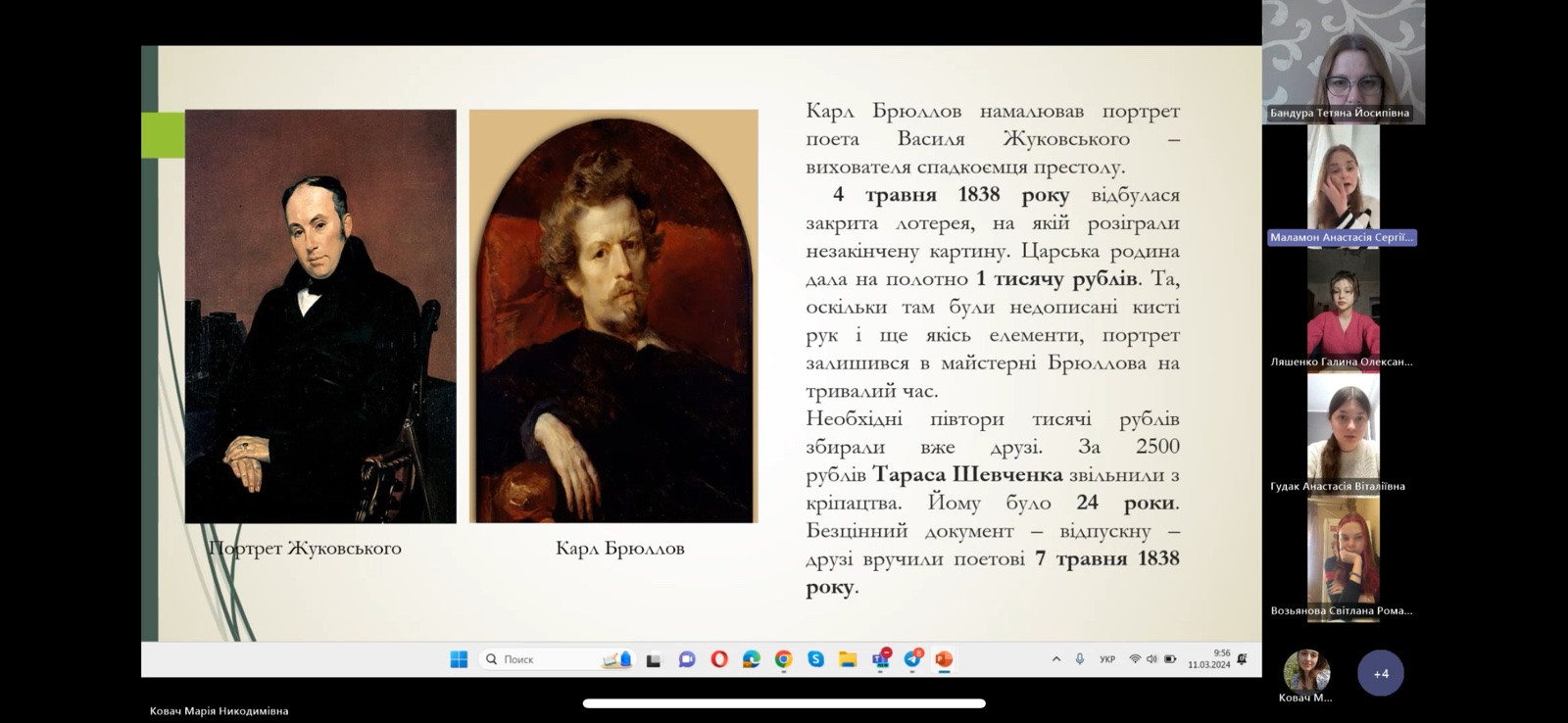Open Task View on the taskbar
The width and height of the screenshot is (1568, 723).
(654, 659)
